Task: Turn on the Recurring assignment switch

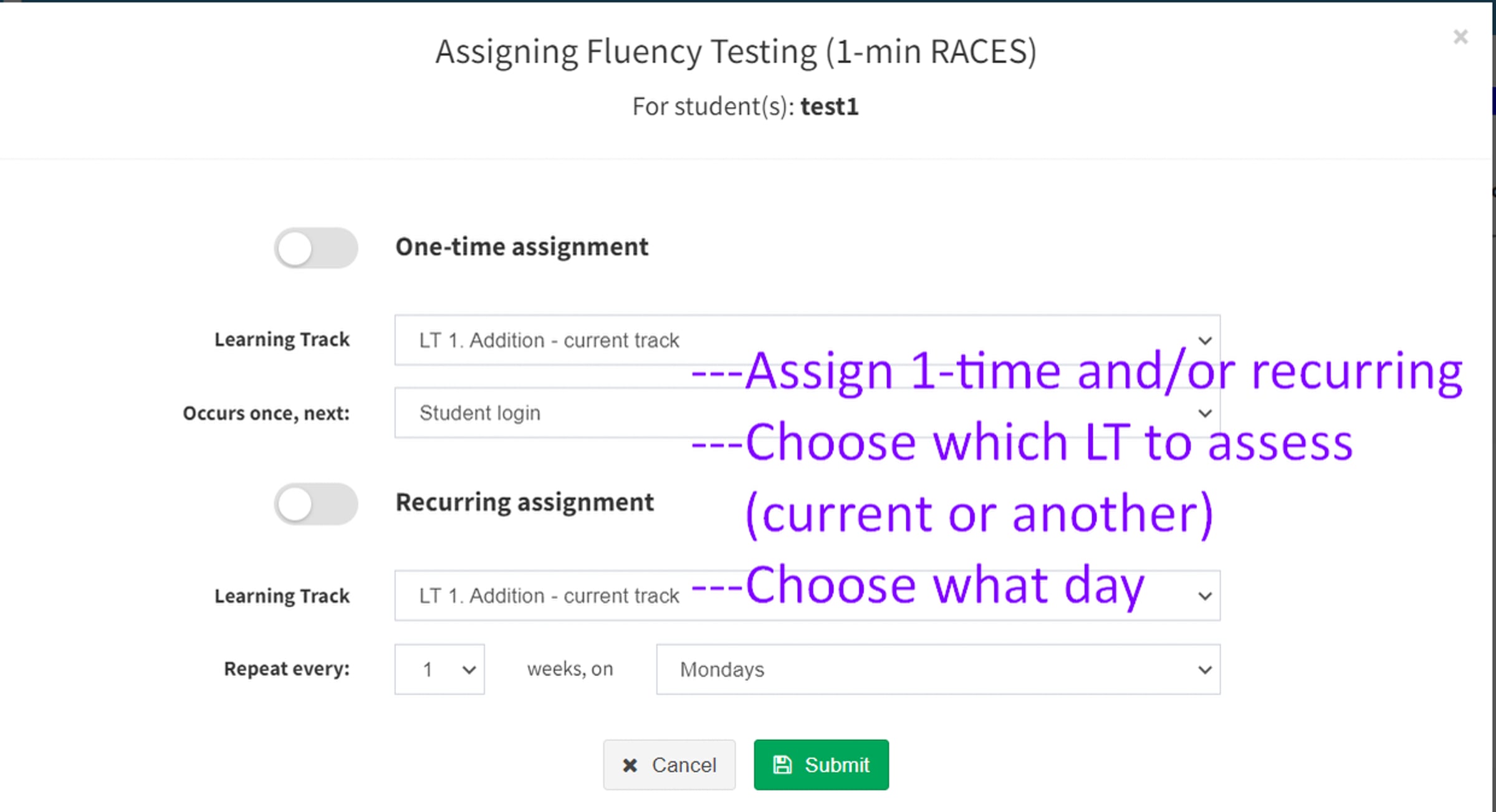Action: (316, 504)
